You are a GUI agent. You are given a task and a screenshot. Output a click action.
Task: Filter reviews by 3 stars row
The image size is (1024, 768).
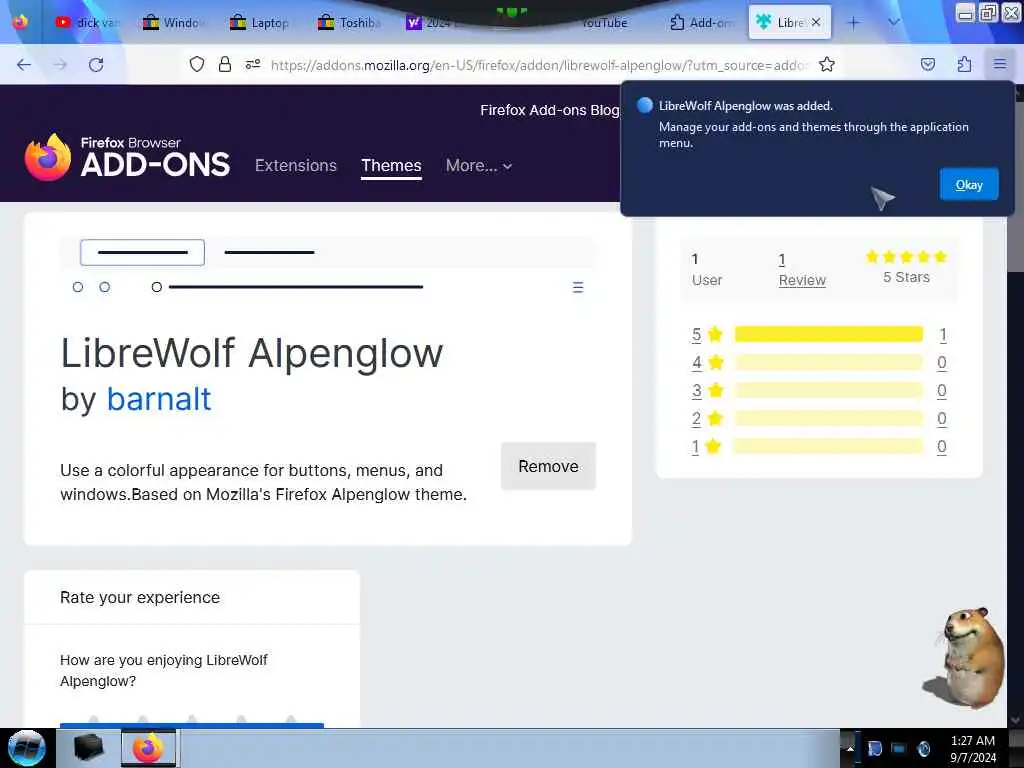point(819,391)
